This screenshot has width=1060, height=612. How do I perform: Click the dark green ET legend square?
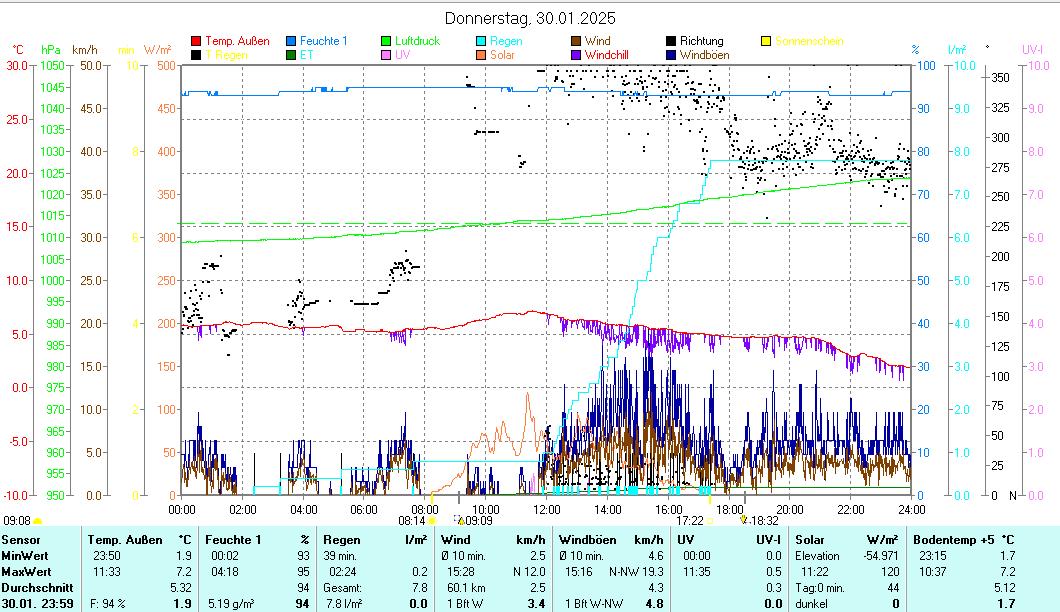coord(292,55)
